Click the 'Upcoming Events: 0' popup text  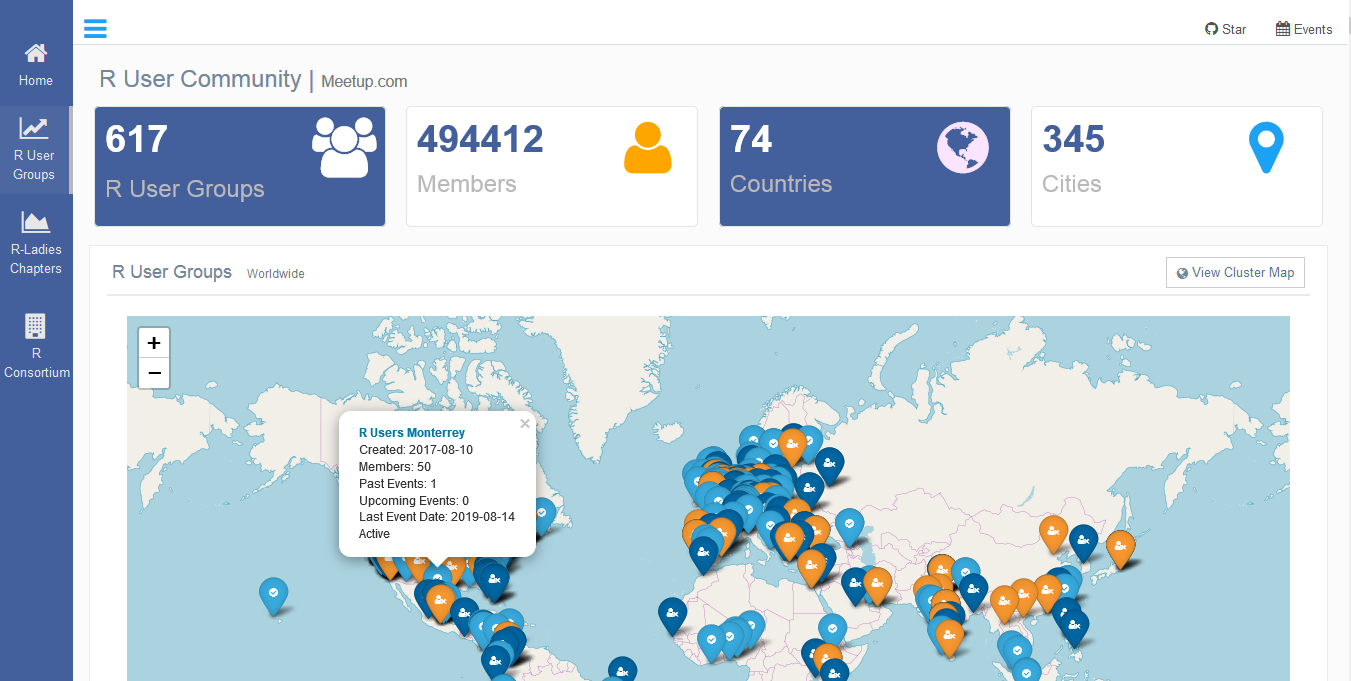[x=414, y=500]
